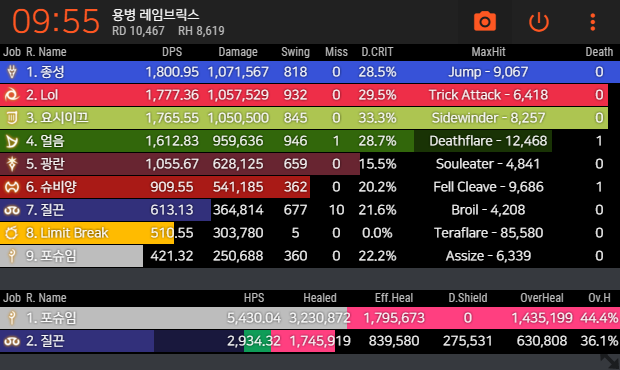Click the camera screenshot icon
The height and width of the screenshot is (370, 620).
[x=485, y=22]
